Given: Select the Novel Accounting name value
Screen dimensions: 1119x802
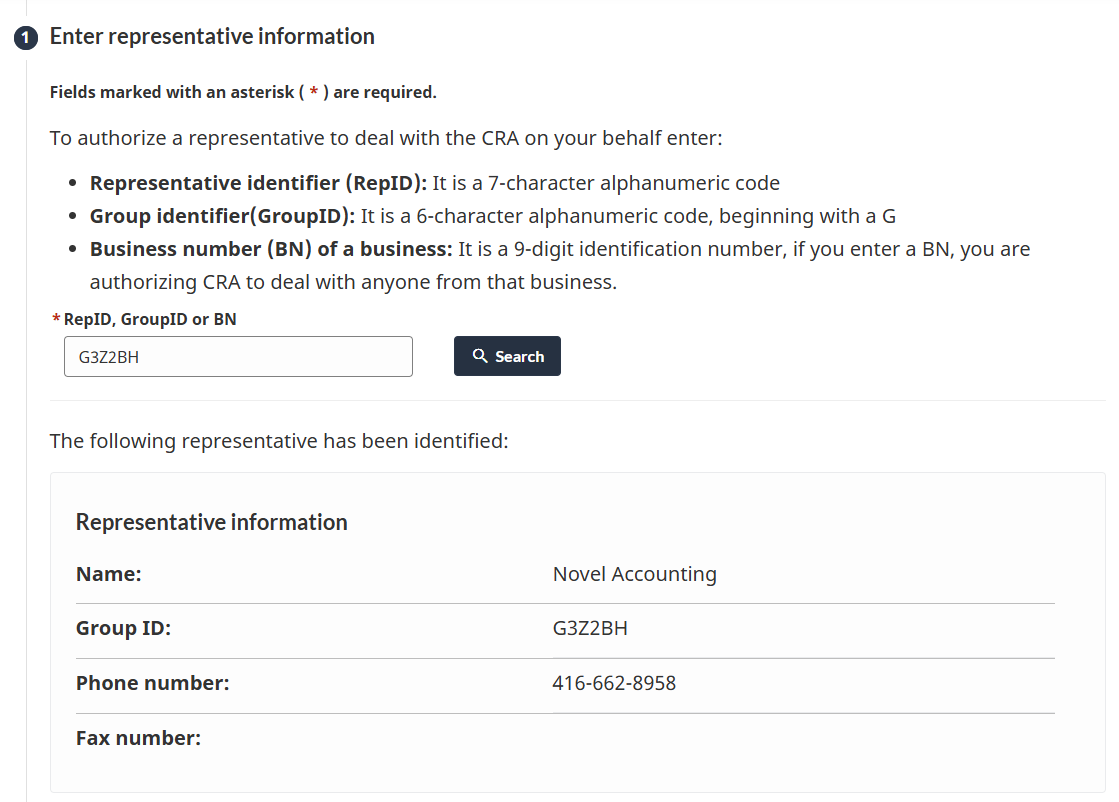Looking at the screenshot, I should (634, 574).
